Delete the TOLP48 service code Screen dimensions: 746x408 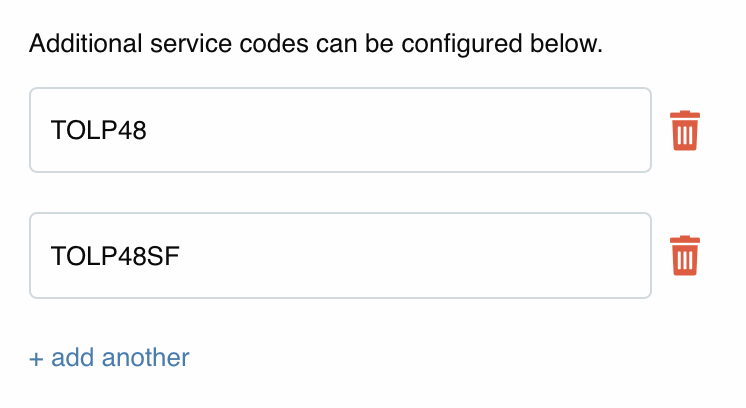[x=685, y=131]
